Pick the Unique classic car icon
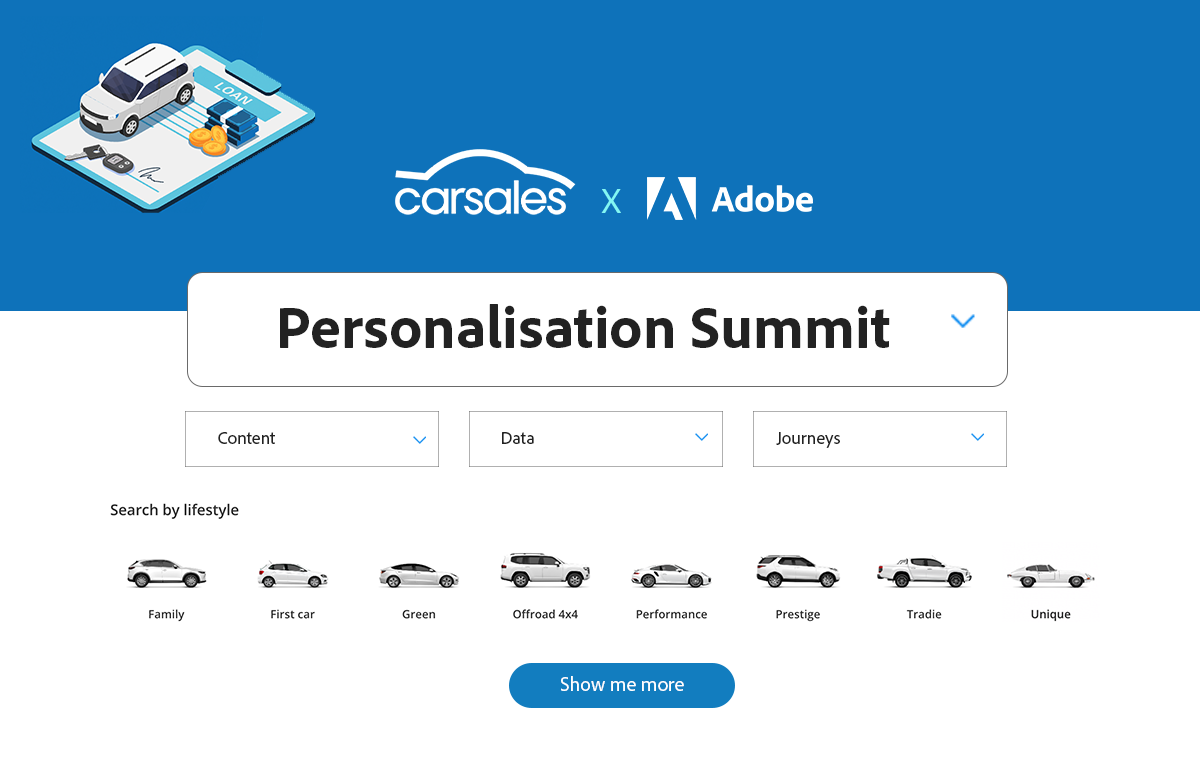This screenshot has height=768, width=1200. [1050, 575]
